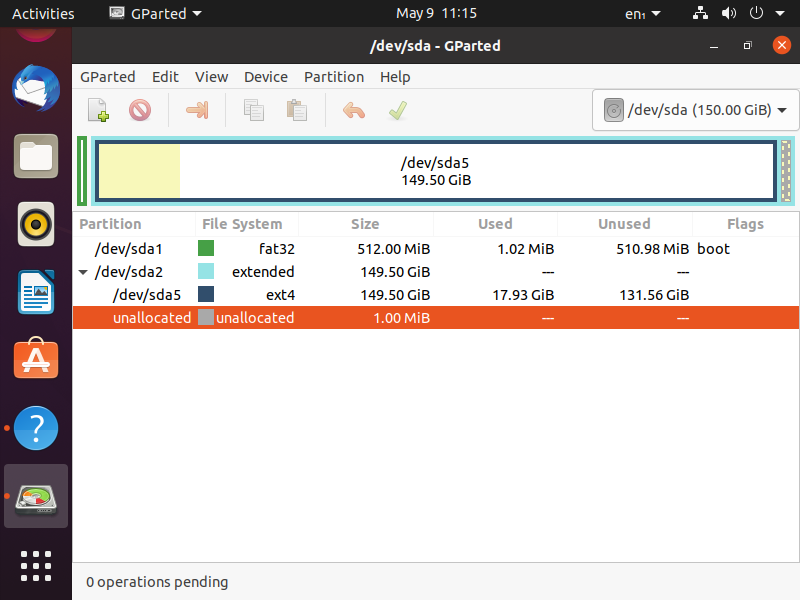The image size is (800, 600).
Task: Open Thunderbird Mail from the dock
Action: tap(36, 88)
